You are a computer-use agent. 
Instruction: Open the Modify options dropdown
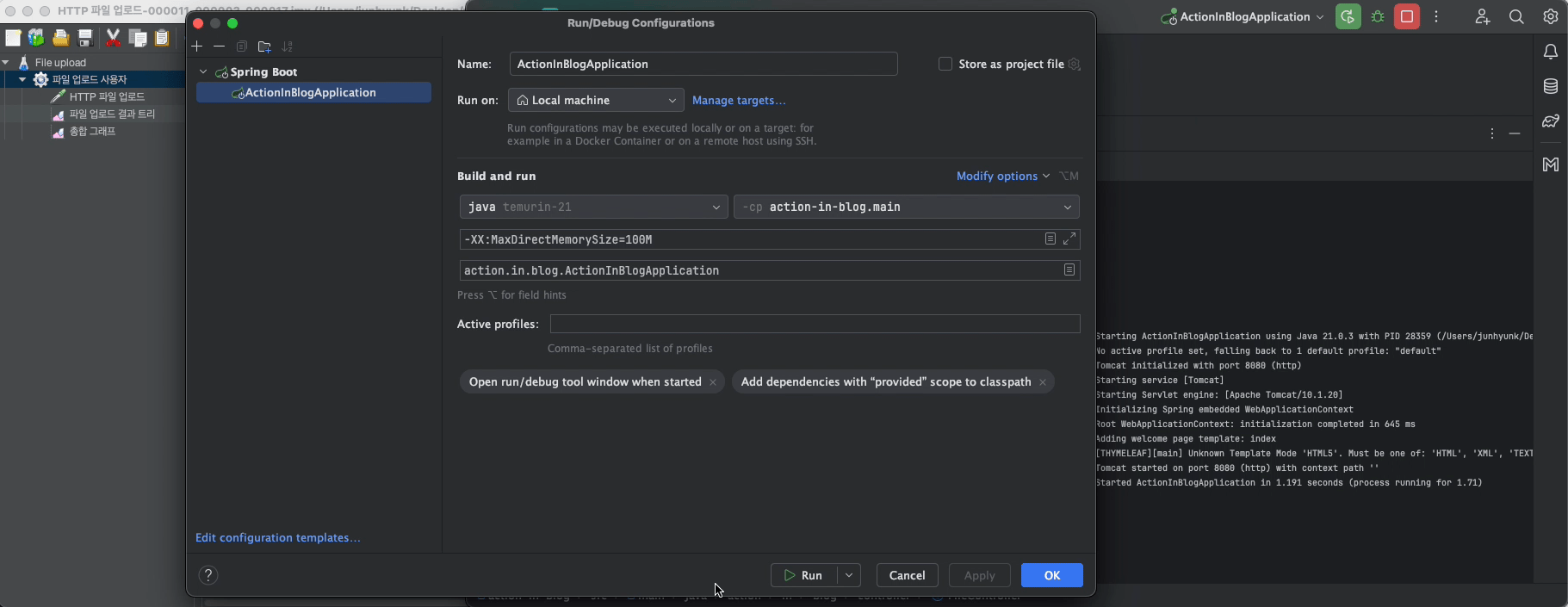click(1003, 176)
